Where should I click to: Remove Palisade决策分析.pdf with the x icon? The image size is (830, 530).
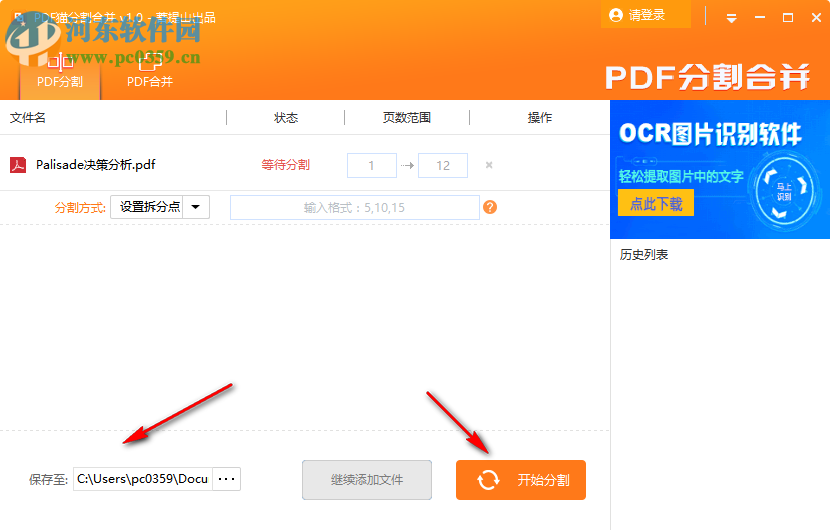click(x=489, y=165)
